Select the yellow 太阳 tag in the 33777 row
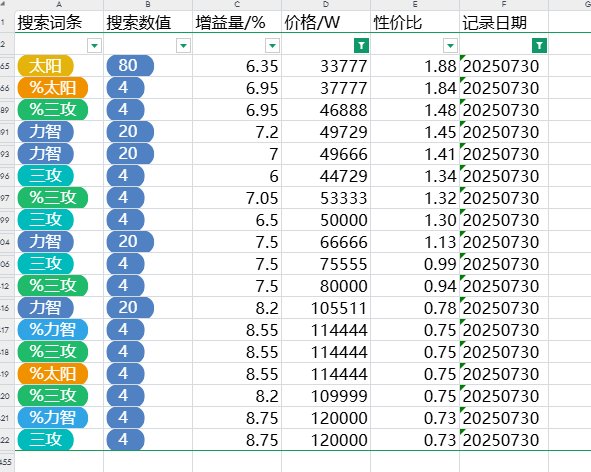 45,66
